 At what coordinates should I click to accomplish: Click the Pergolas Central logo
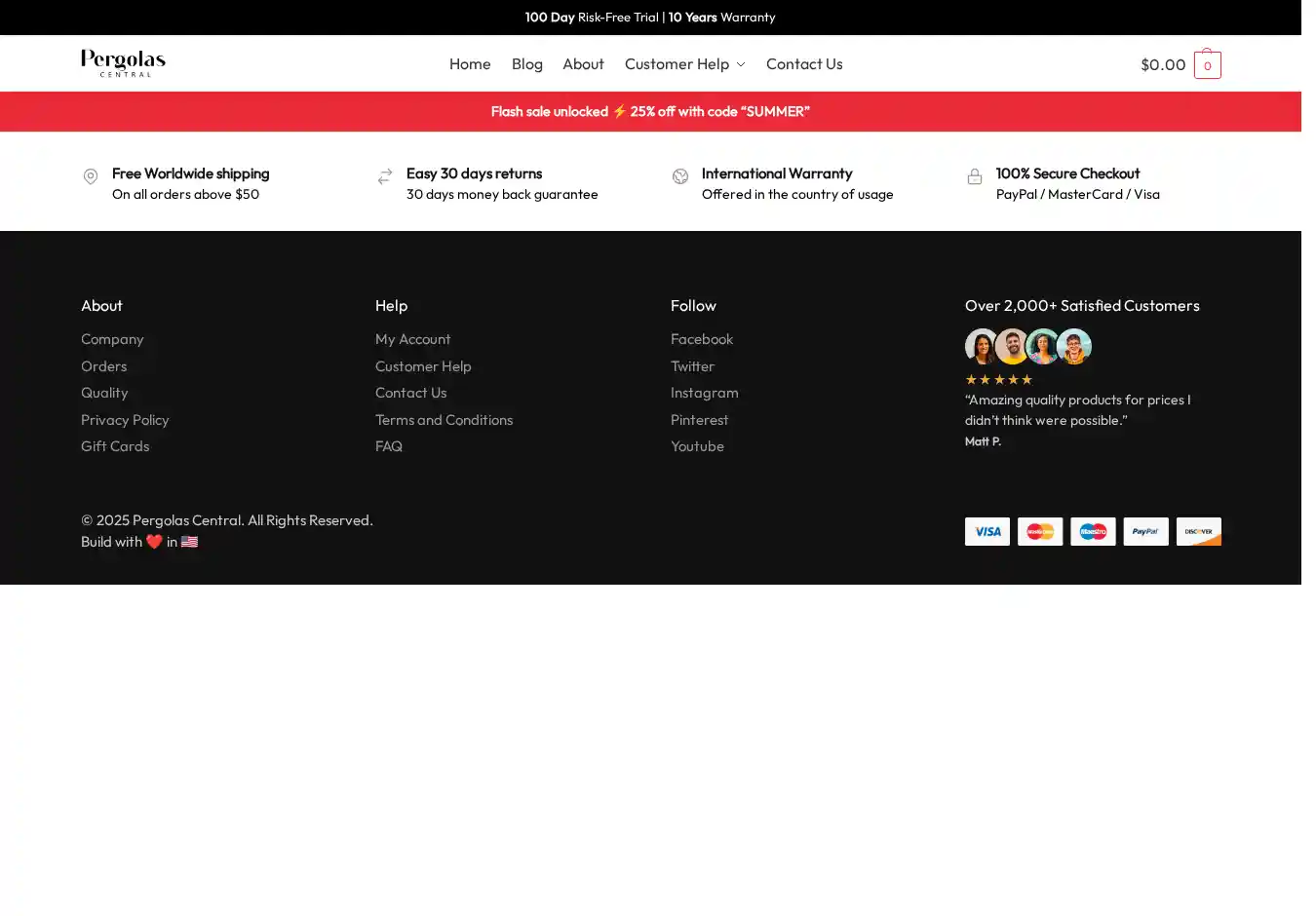123,63
